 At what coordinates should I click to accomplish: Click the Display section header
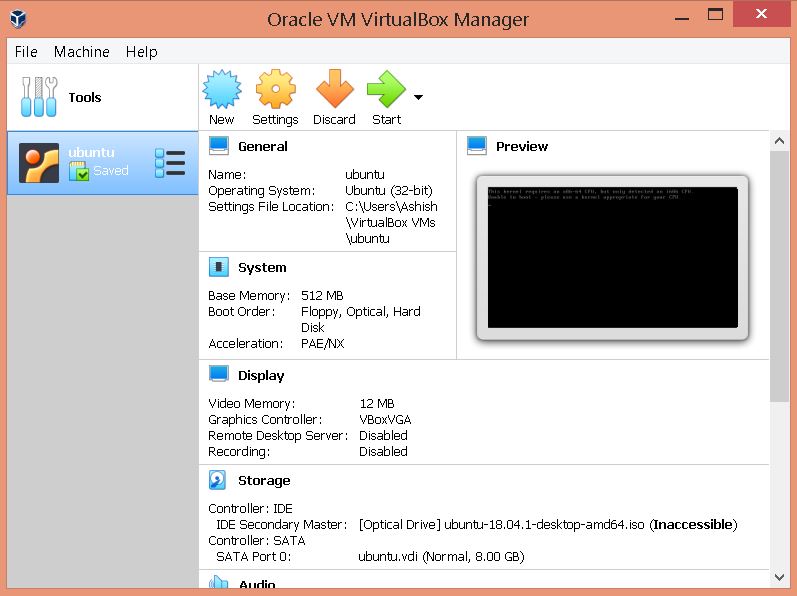[261, 375]
